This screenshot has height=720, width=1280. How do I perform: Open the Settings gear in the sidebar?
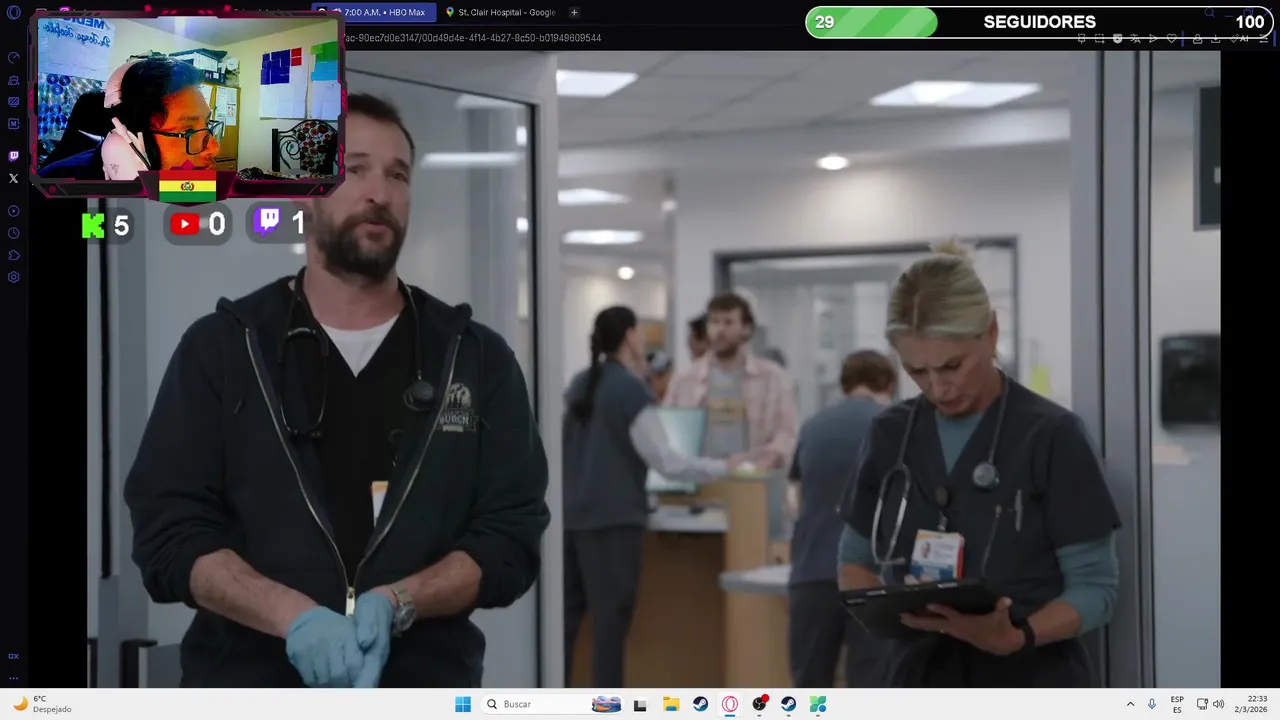(x=13, y=277)
